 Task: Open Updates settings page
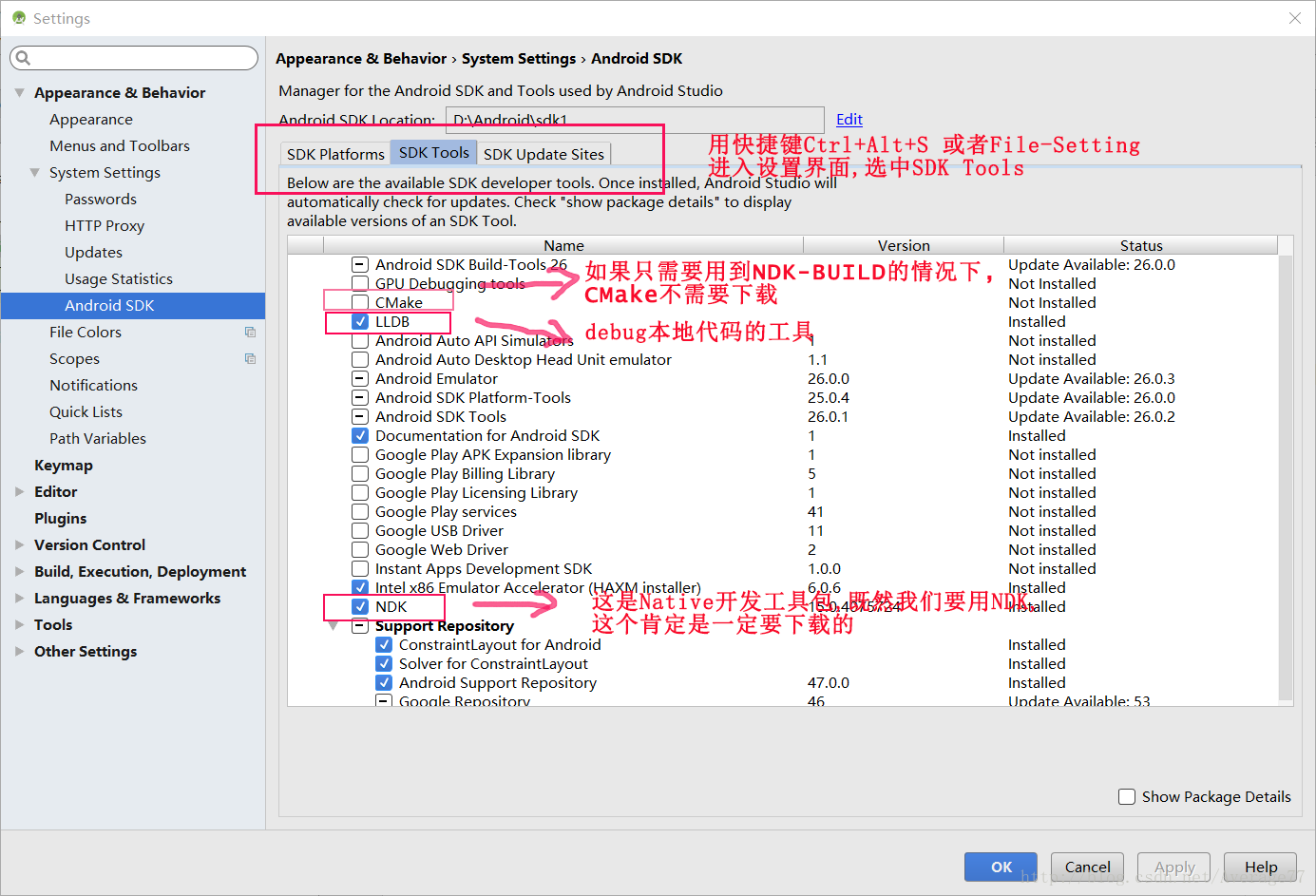(93, 252)
